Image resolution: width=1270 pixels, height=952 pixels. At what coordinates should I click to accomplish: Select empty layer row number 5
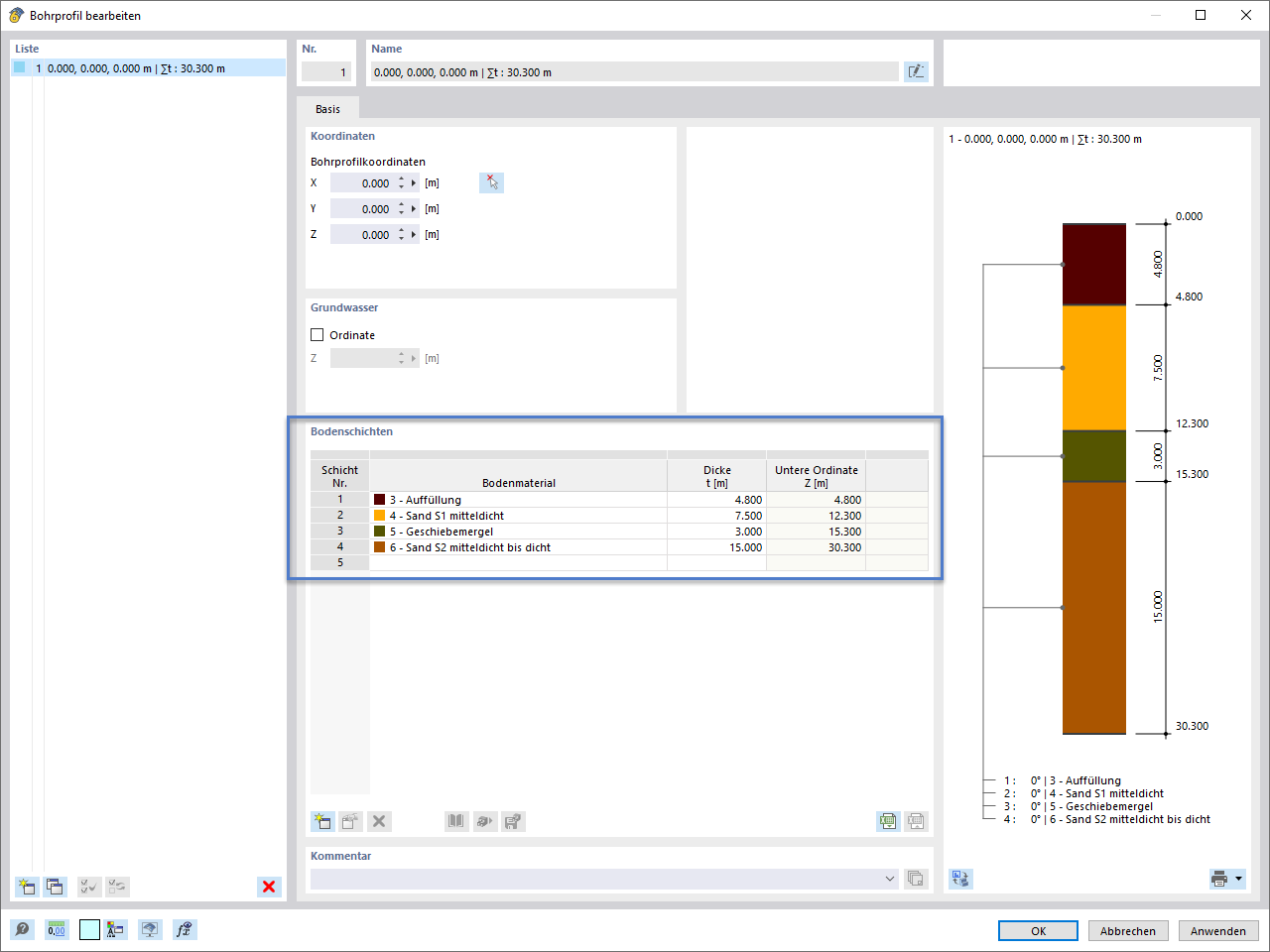pos(339,563)
